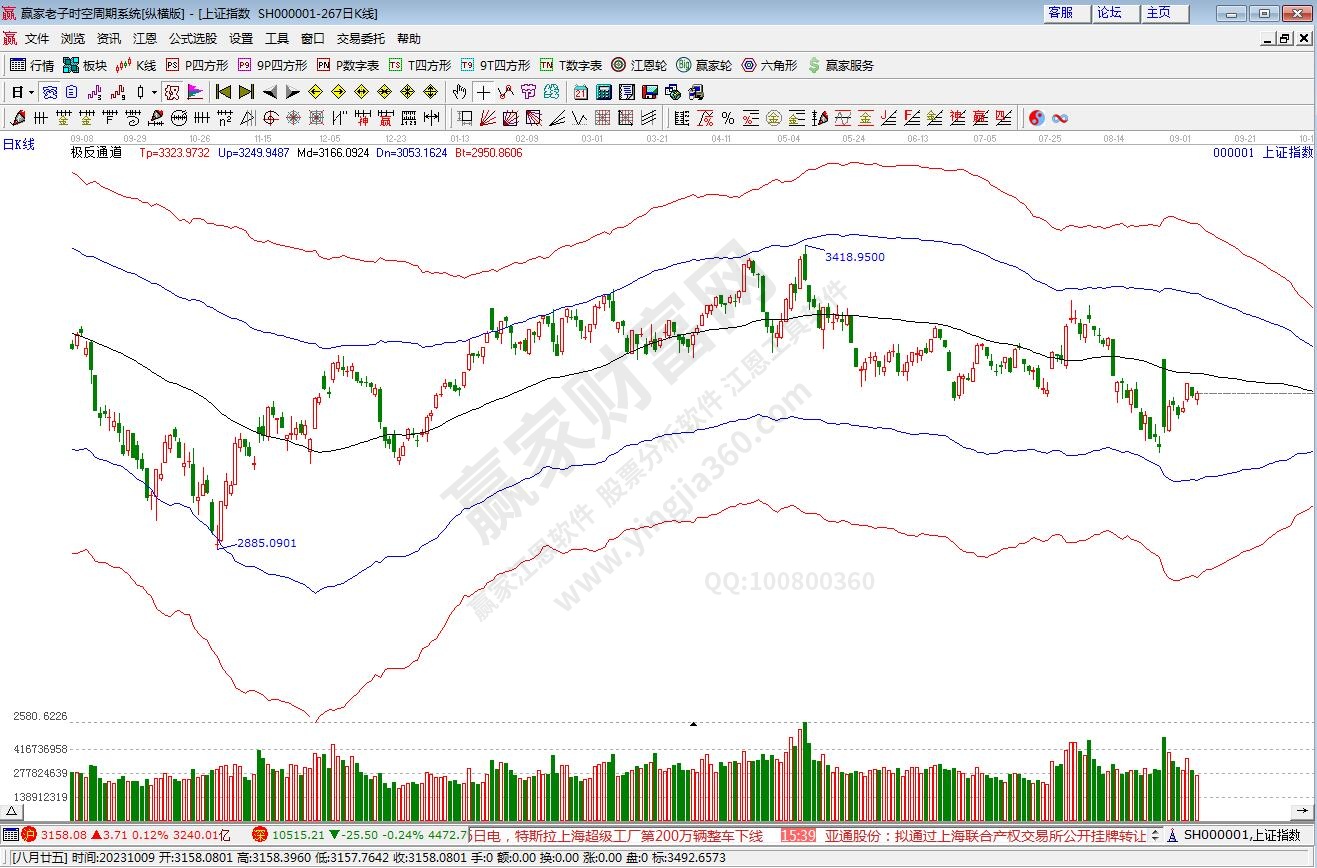1317x868 pixels.
Task: Click the blue infinity loop icon
Action: click(x=1059, y=118)
